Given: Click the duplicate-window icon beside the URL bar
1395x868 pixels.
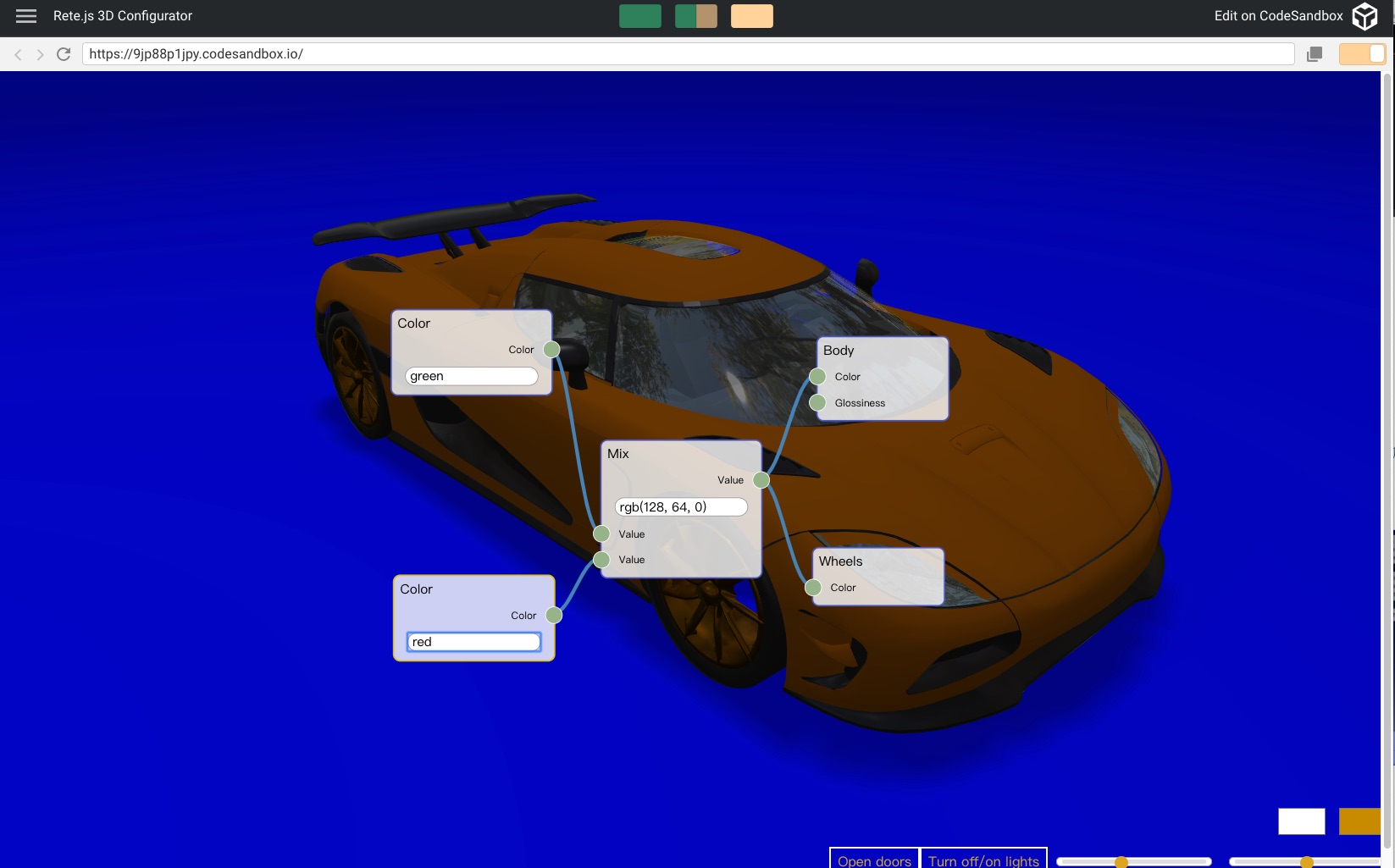Looking at the screenshot, I should pos(1314,53).
